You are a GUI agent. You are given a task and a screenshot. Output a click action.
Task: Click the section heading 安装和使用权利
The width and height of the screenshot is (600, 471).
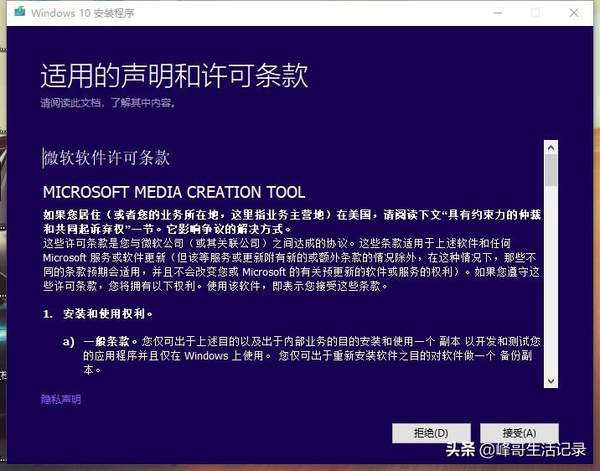point(108,314)
